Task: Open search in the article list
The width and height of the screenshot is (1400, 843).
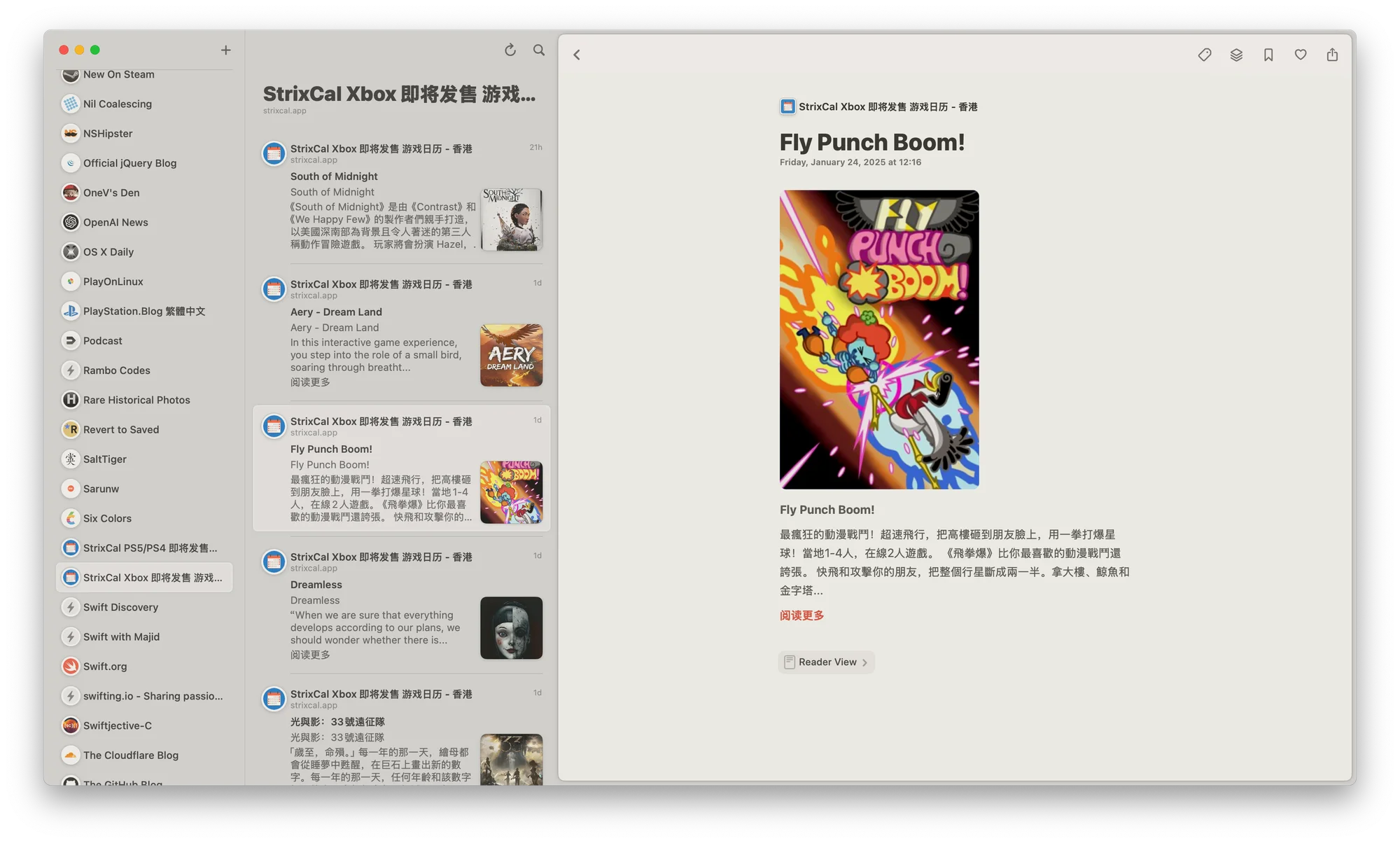Action: tap(539, 50)
